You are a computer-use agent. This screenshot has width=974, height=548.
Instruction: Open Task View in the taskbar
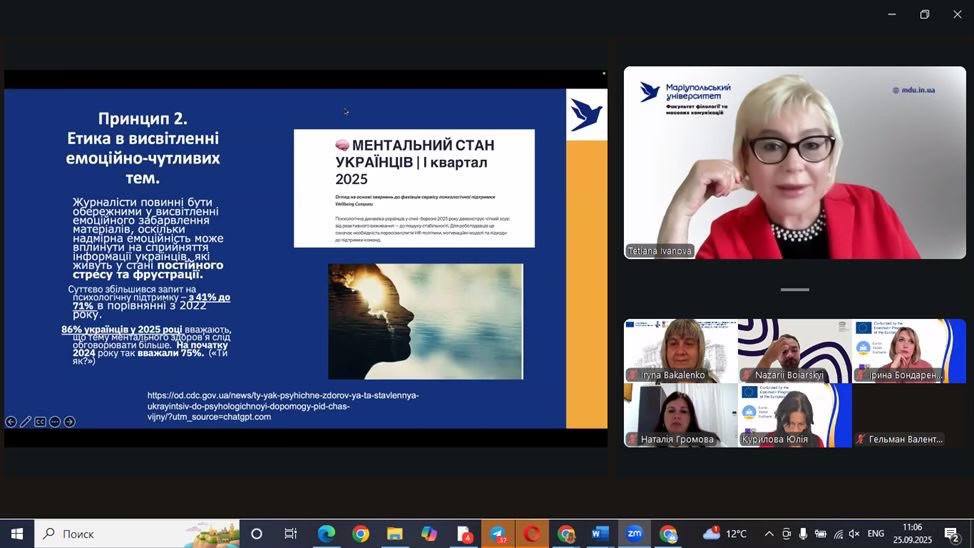coord(291,534)
